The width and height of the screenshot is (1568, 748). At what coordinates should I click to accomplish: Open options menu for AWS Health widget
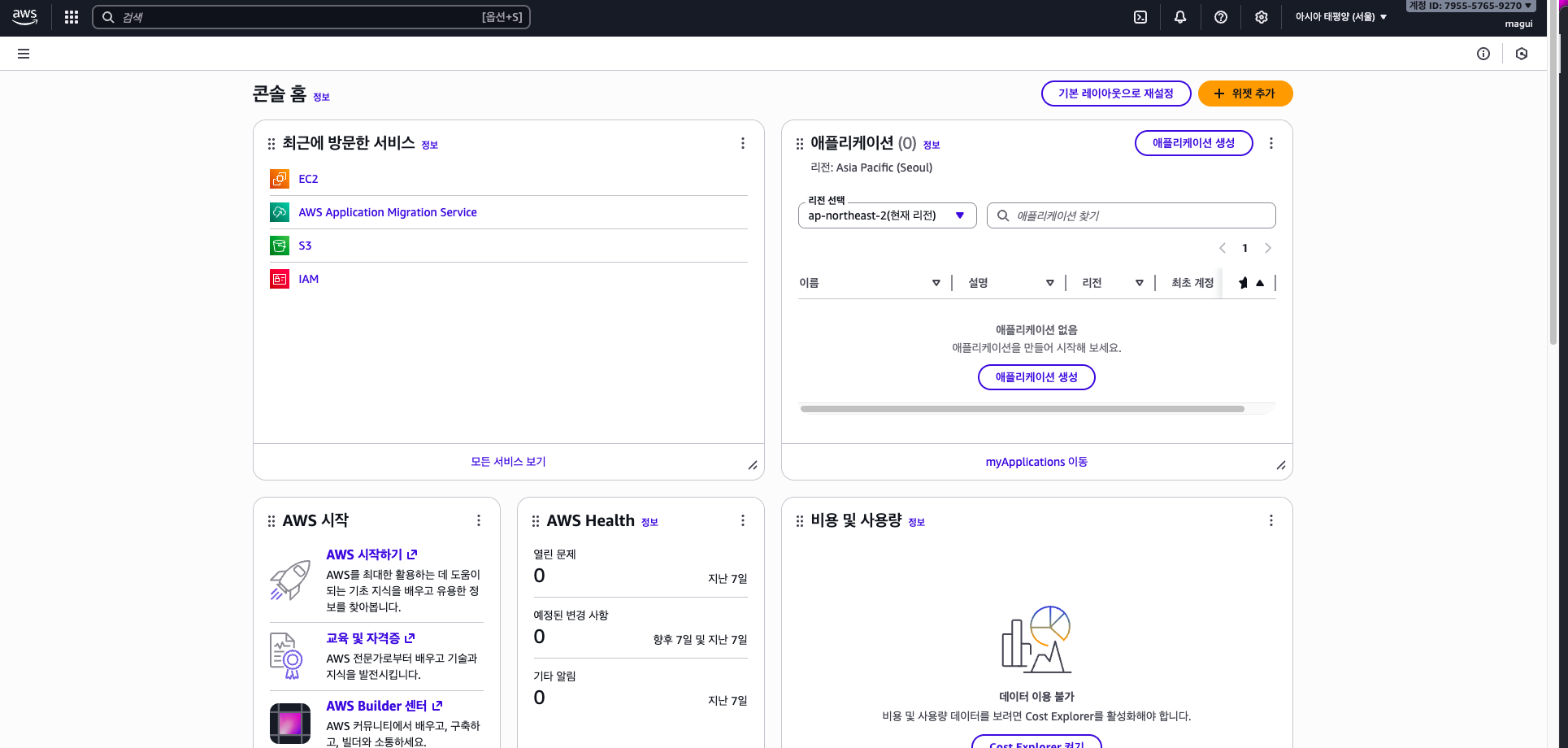point(743,520)
